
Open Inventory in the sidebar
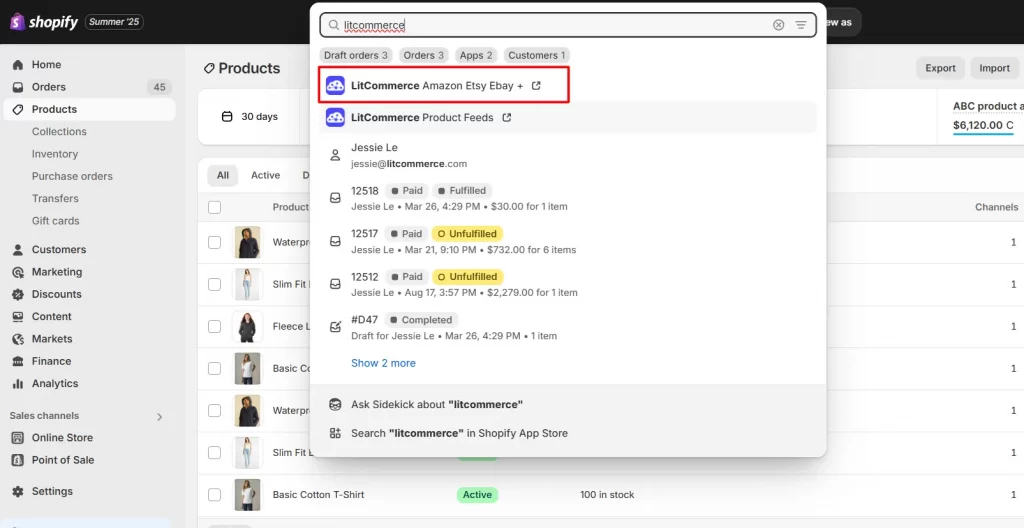point(55,154)
